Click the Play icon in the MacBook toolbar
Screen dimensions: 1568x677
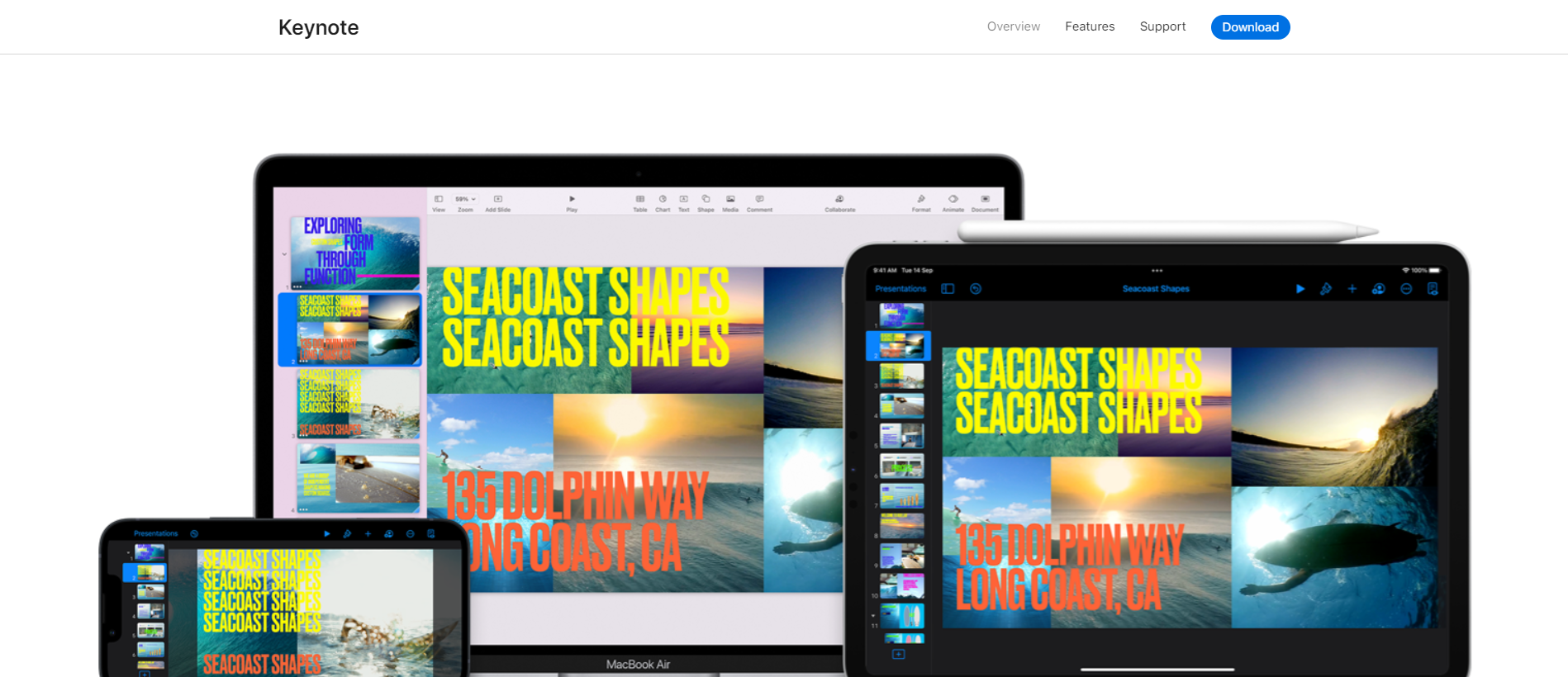click(572, 199)
